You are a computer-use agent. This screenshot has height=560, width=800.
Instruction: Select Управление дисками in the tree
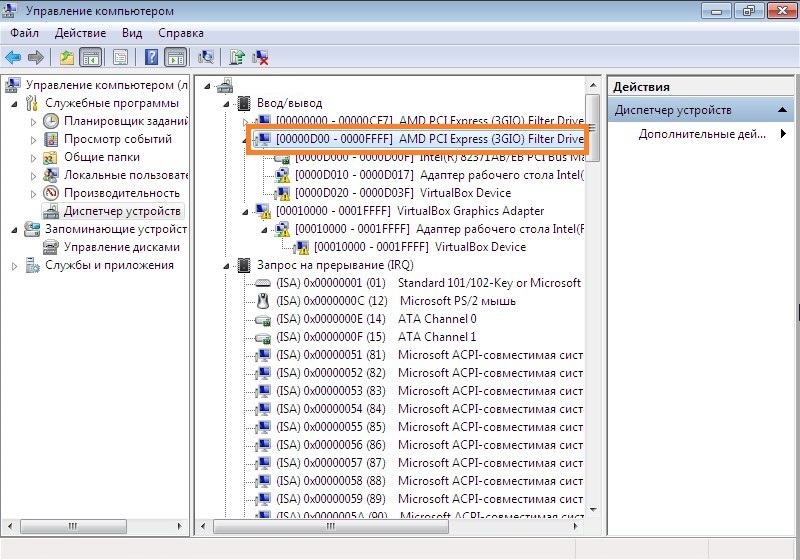click(x=121, y=247)
